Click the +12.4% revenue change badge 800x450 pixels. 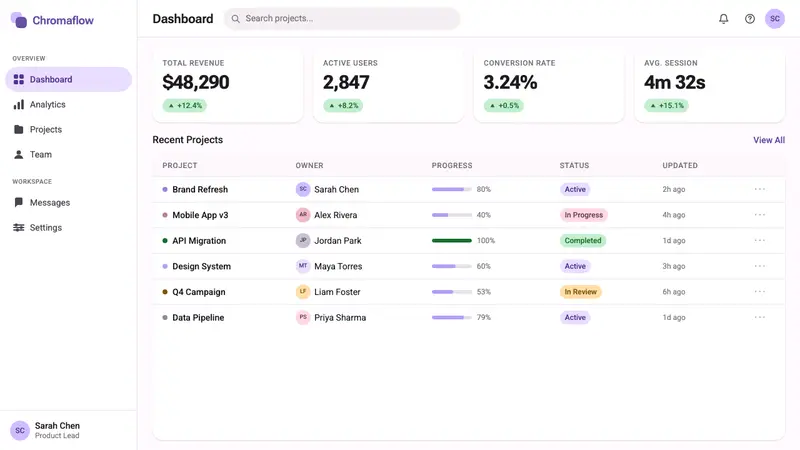[x=185, y=106]
